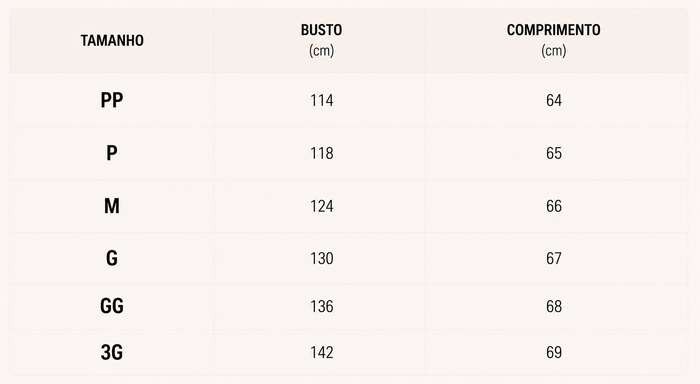Click the bust value 114

pos(321,100)
